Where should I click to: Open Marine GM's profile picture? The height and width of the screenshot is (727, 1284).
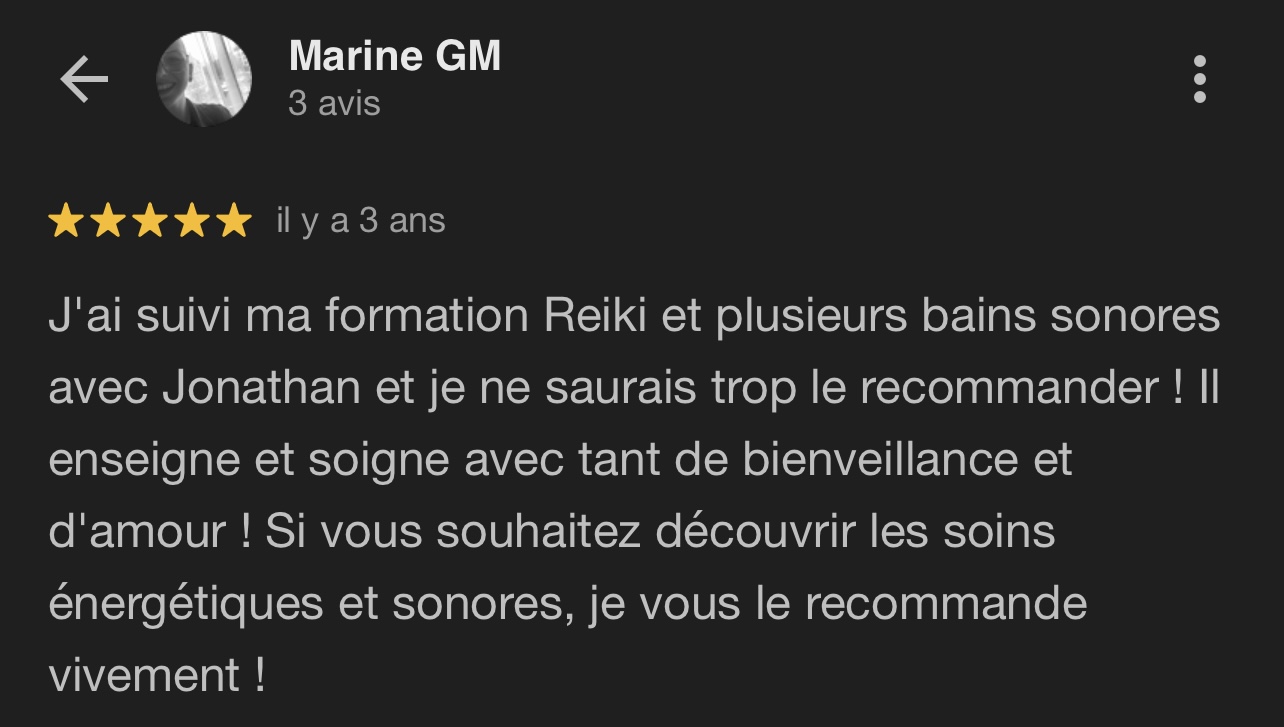click(204, 79)
